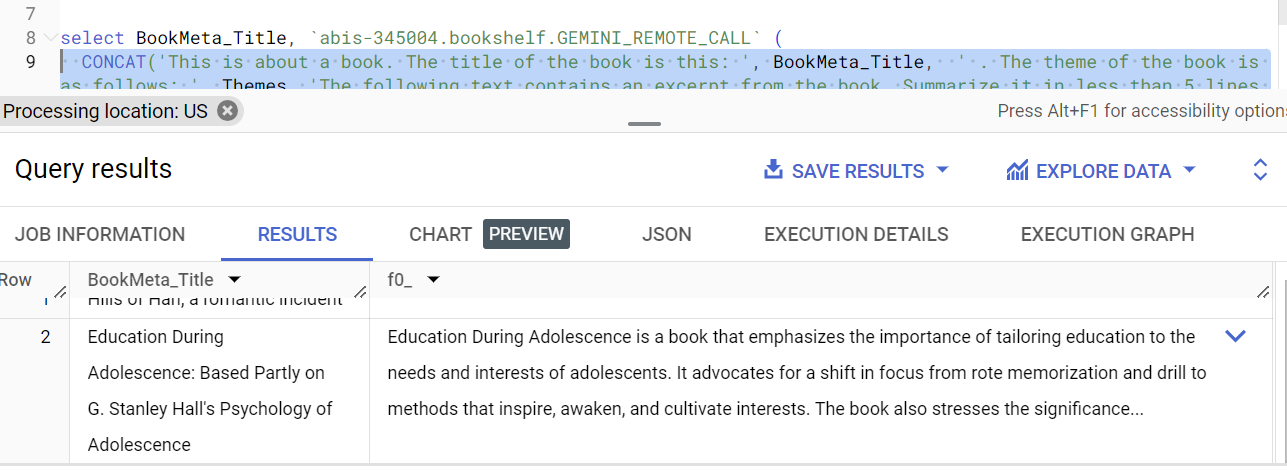The width and height of the screenshot is (1287, 476).
Task: Expand row 2 f0_ cell with chevron
Action: [x=1235, y=337]
